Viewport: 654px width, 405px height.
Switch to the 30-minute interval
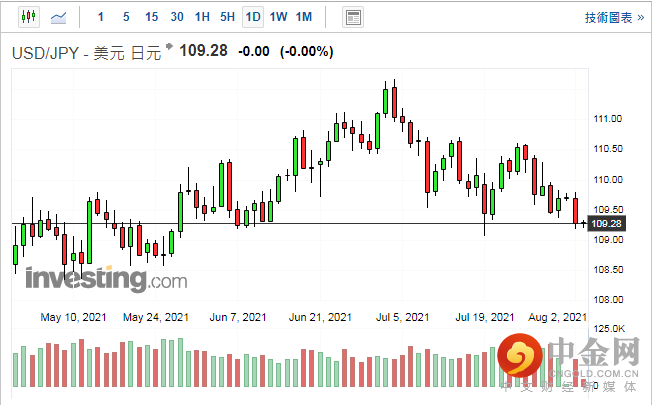pos(177,17)
